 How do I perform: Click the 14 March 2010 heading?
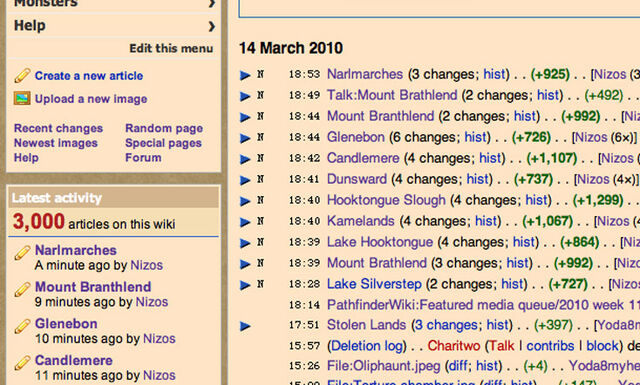coord(291,48)
